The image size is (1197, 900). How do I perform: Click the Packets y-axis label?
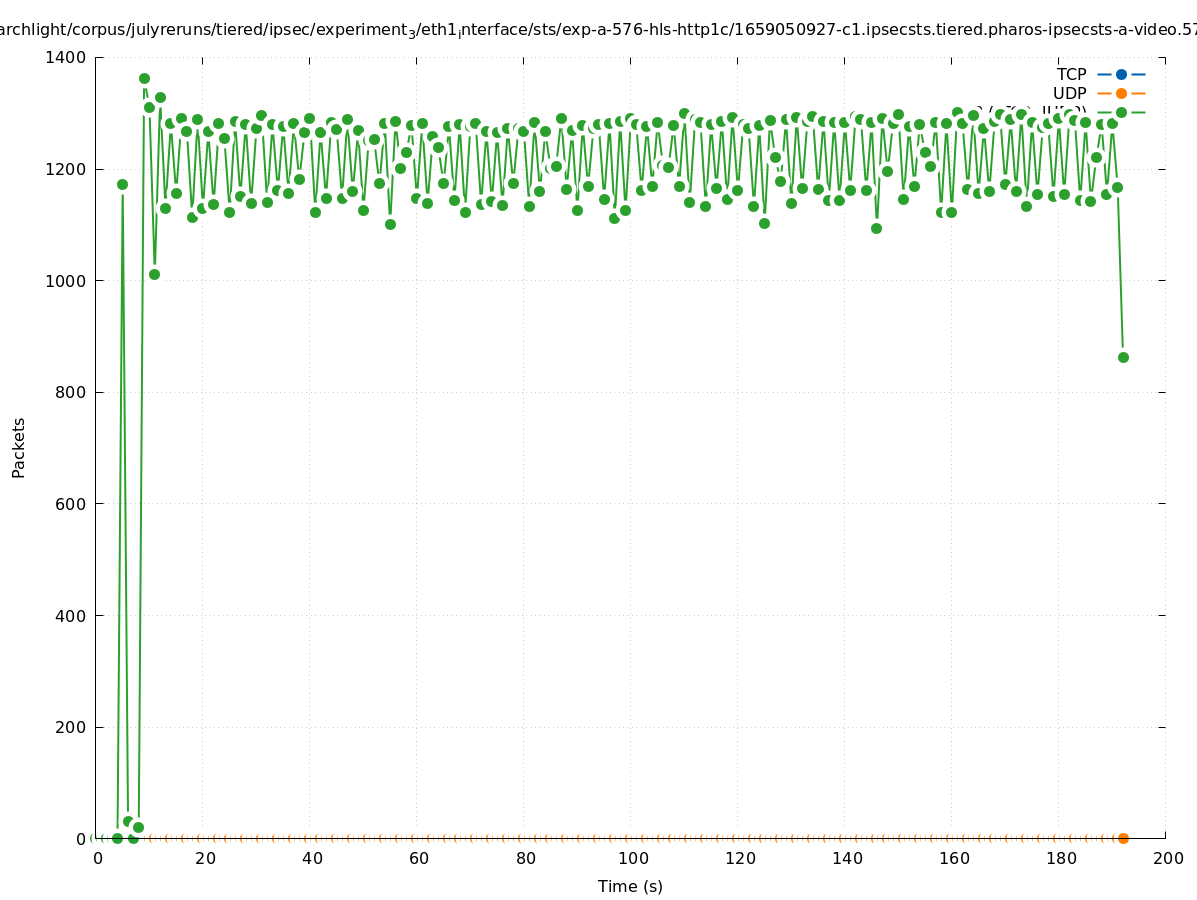click(19, 447)
